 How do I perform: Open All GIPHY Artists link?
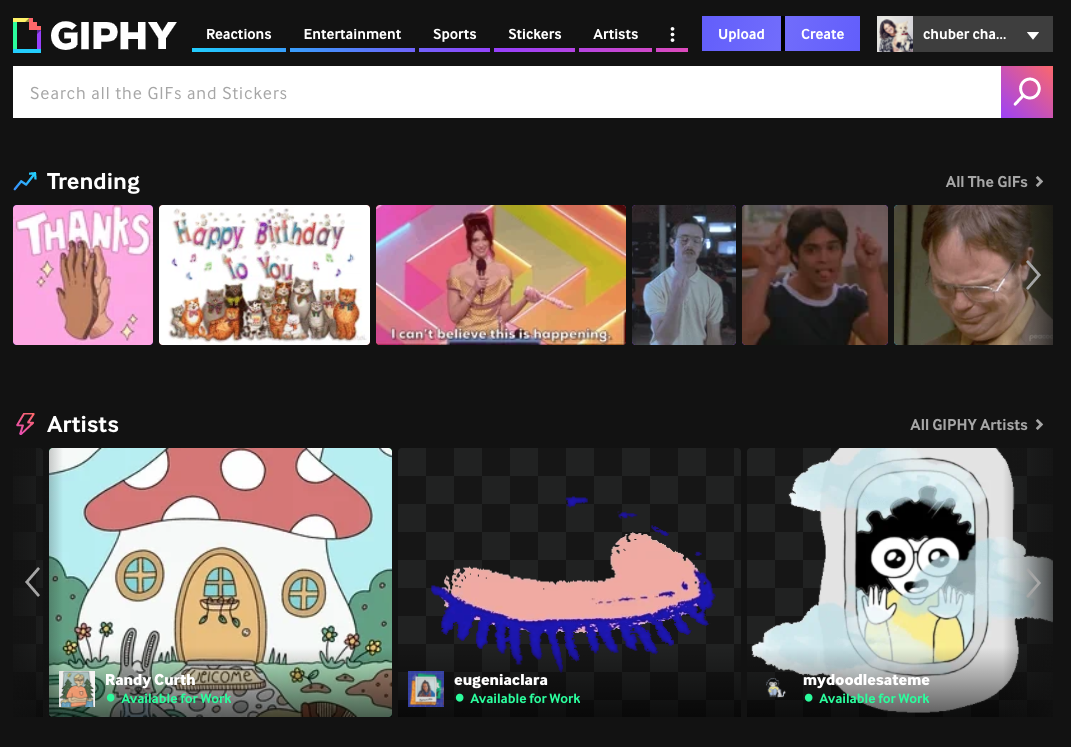coord(977,425)
